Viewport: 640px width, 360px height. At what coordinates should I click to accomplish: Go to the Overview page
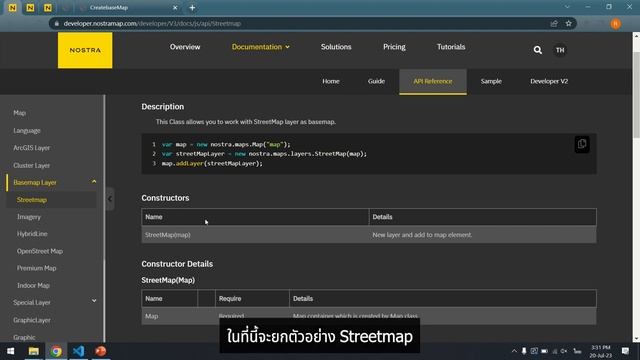[x=185, y=47]
